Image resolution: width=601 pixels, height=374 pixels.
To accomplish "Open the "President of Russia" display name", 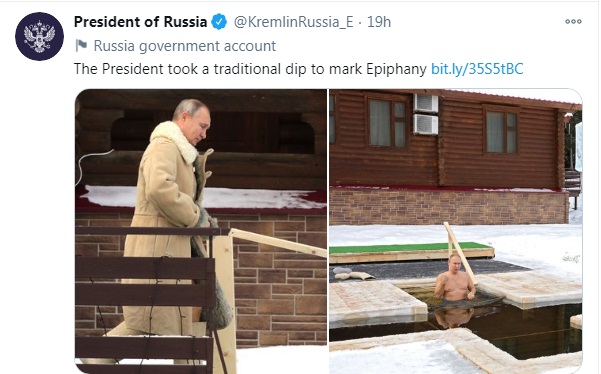I will [140, 22].
